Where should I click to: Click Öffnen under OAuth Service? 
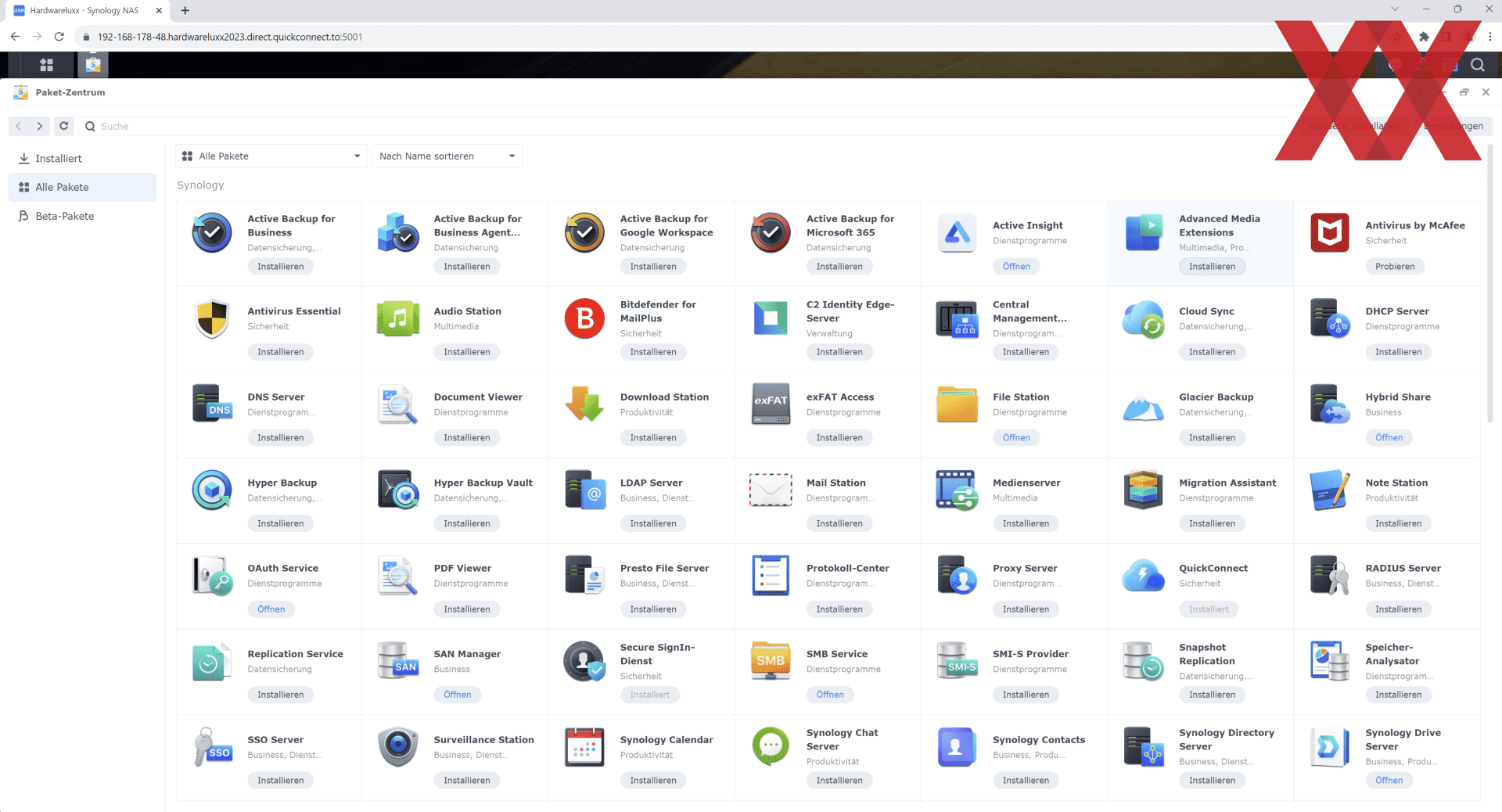click(x=271, y=609)
